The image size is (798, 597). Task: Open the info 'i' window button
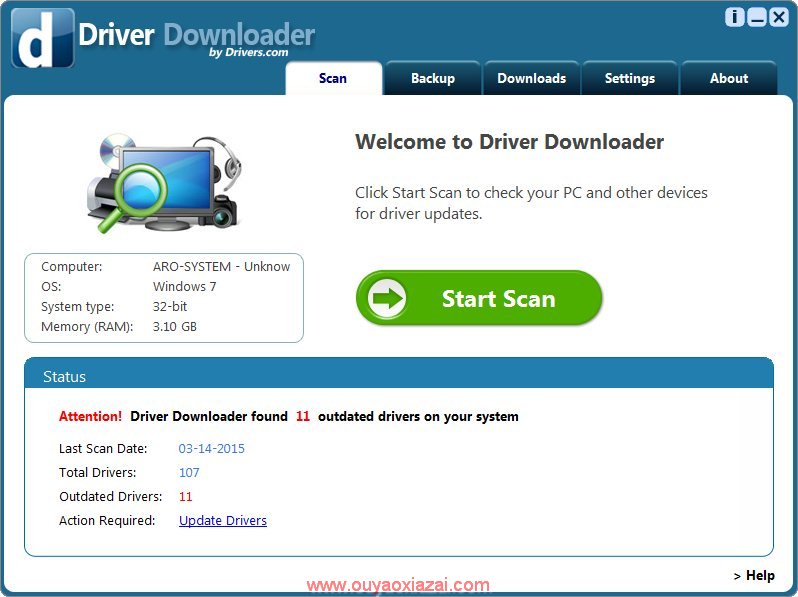click(734, 17)
